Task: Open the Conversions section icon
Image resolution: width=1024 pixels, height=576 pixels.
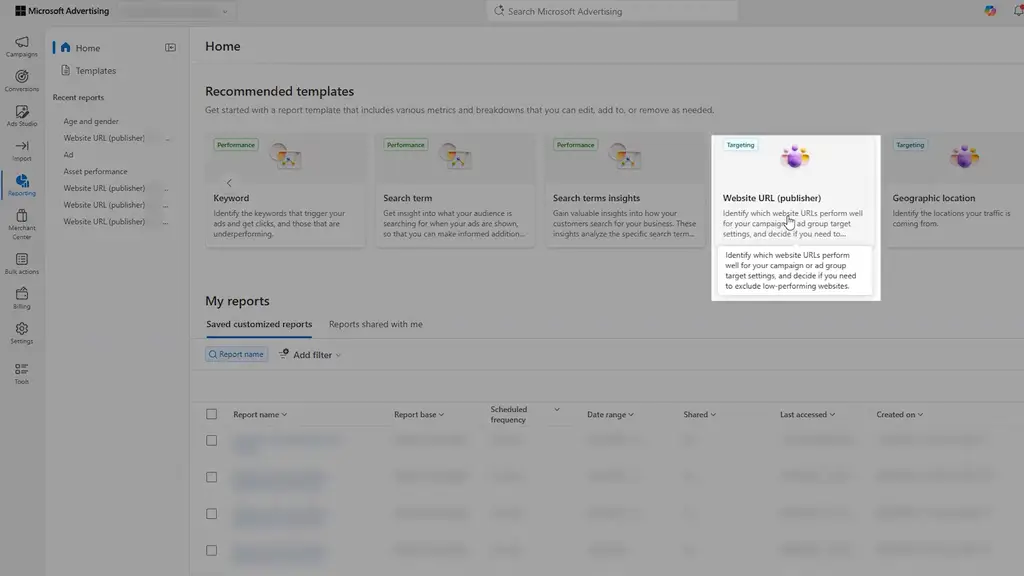Action: [22, 81]
